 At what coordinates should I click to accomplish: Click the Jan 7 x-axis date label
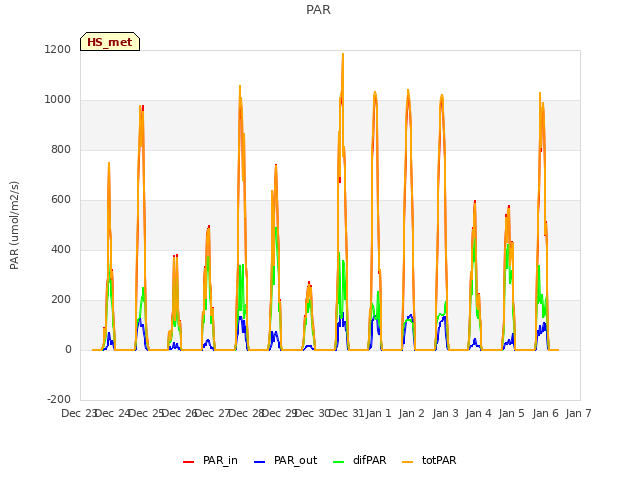(578, 413)
